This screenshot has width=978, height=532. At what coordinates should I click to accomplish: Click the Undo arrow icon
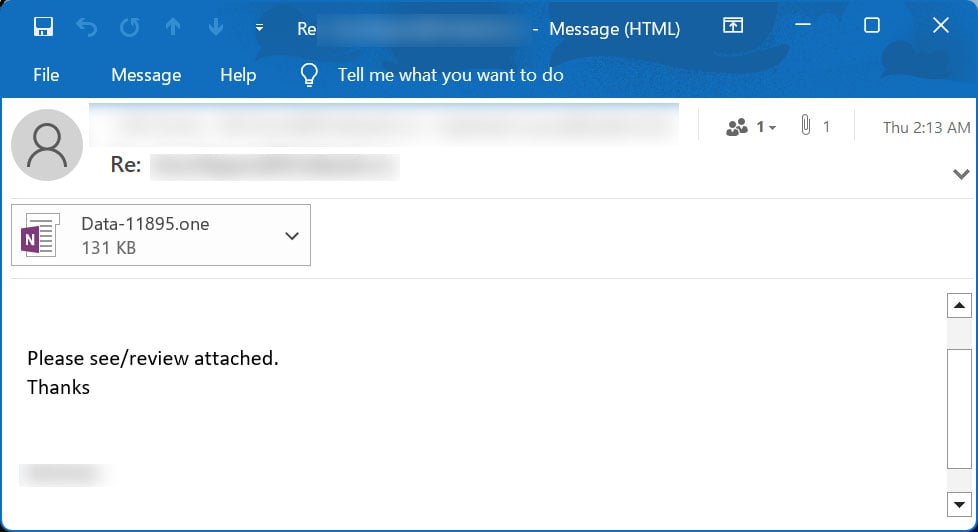(x=87, y=27)
